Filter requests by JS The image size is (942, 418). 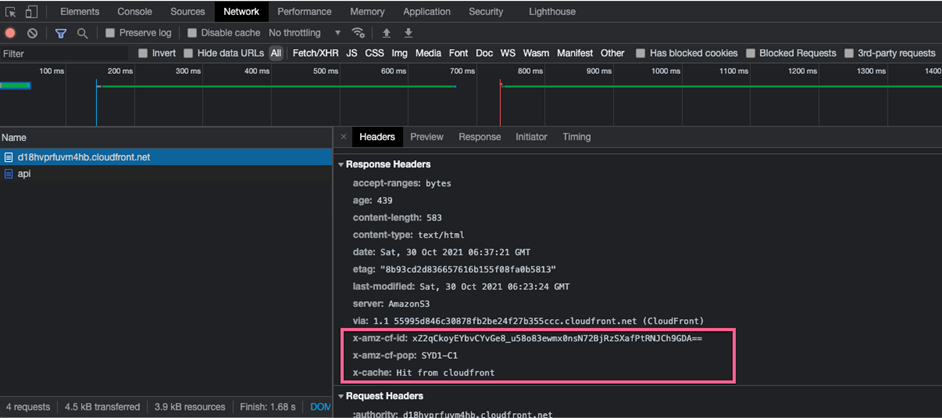352,53
